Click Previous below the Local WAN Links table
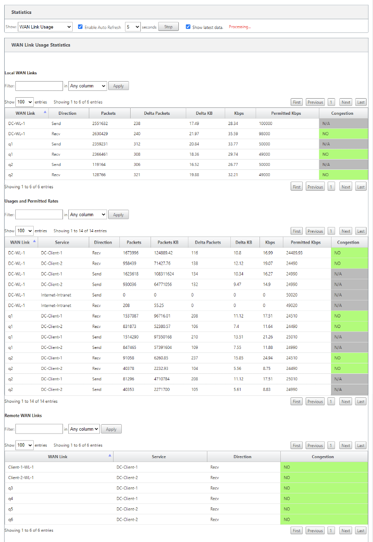This screenshot has width=373, height=542. click(x=315, y=187)
